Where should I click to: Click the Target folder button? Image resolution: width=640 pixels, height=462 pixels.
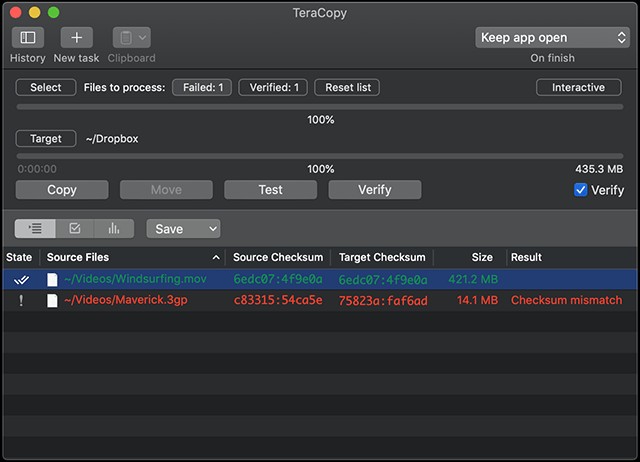click(46, 139)
